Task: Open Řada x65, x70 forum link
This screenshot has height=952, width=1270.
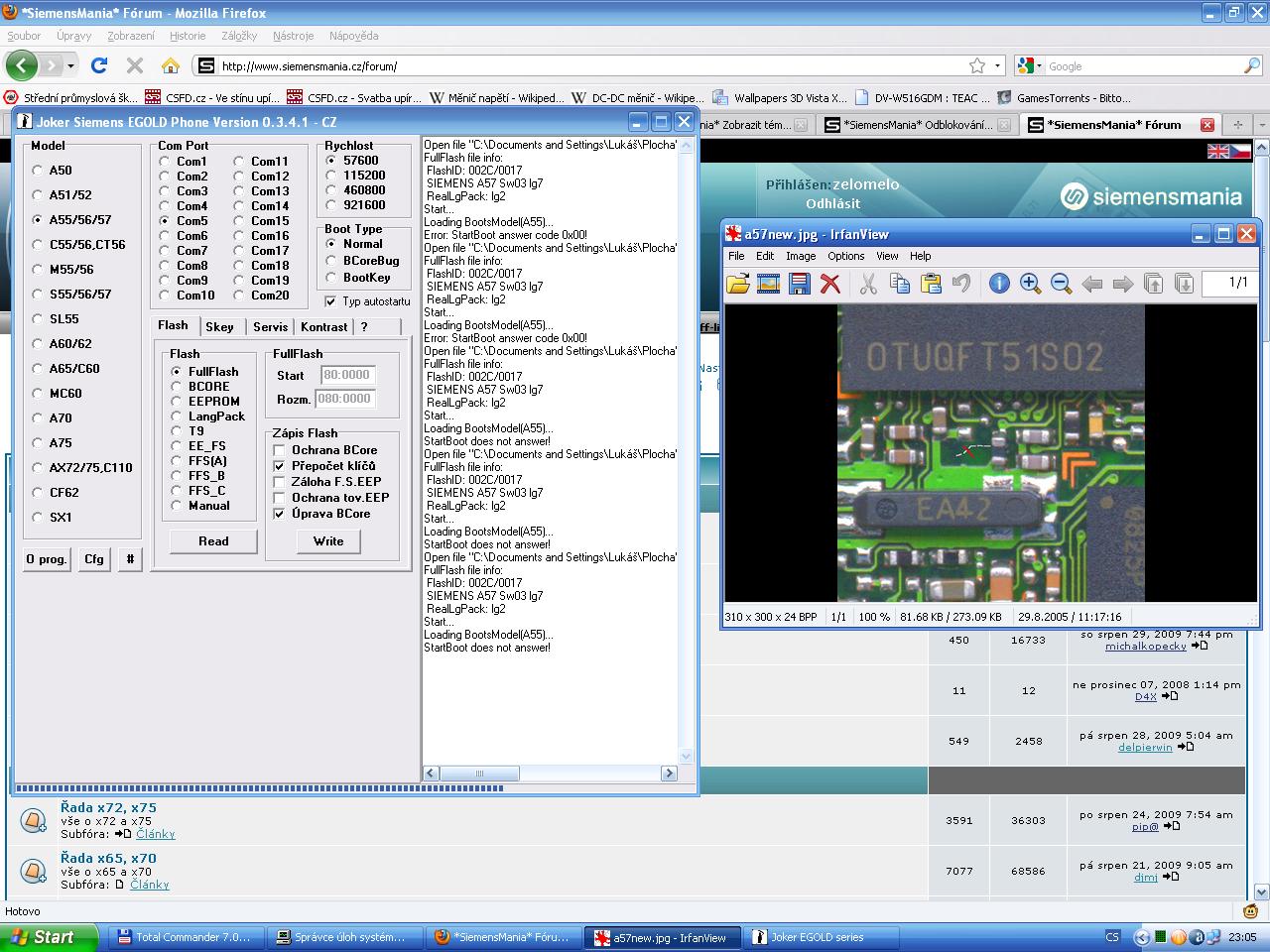Action: pyautogui.click(x=108, y=858)
